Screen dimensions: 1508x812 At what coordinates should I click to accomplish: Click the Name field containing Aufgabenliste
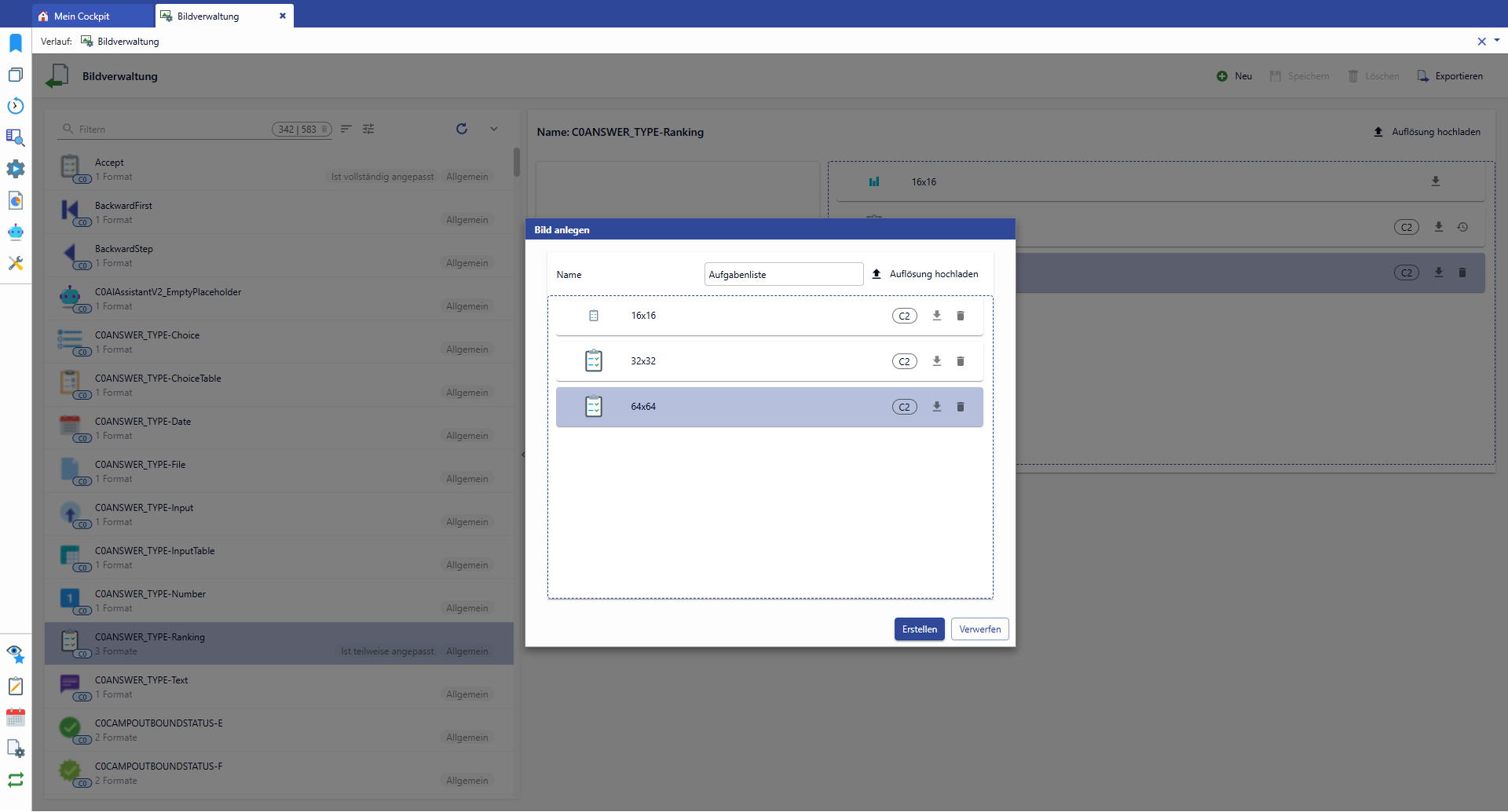tap(784, 274)
